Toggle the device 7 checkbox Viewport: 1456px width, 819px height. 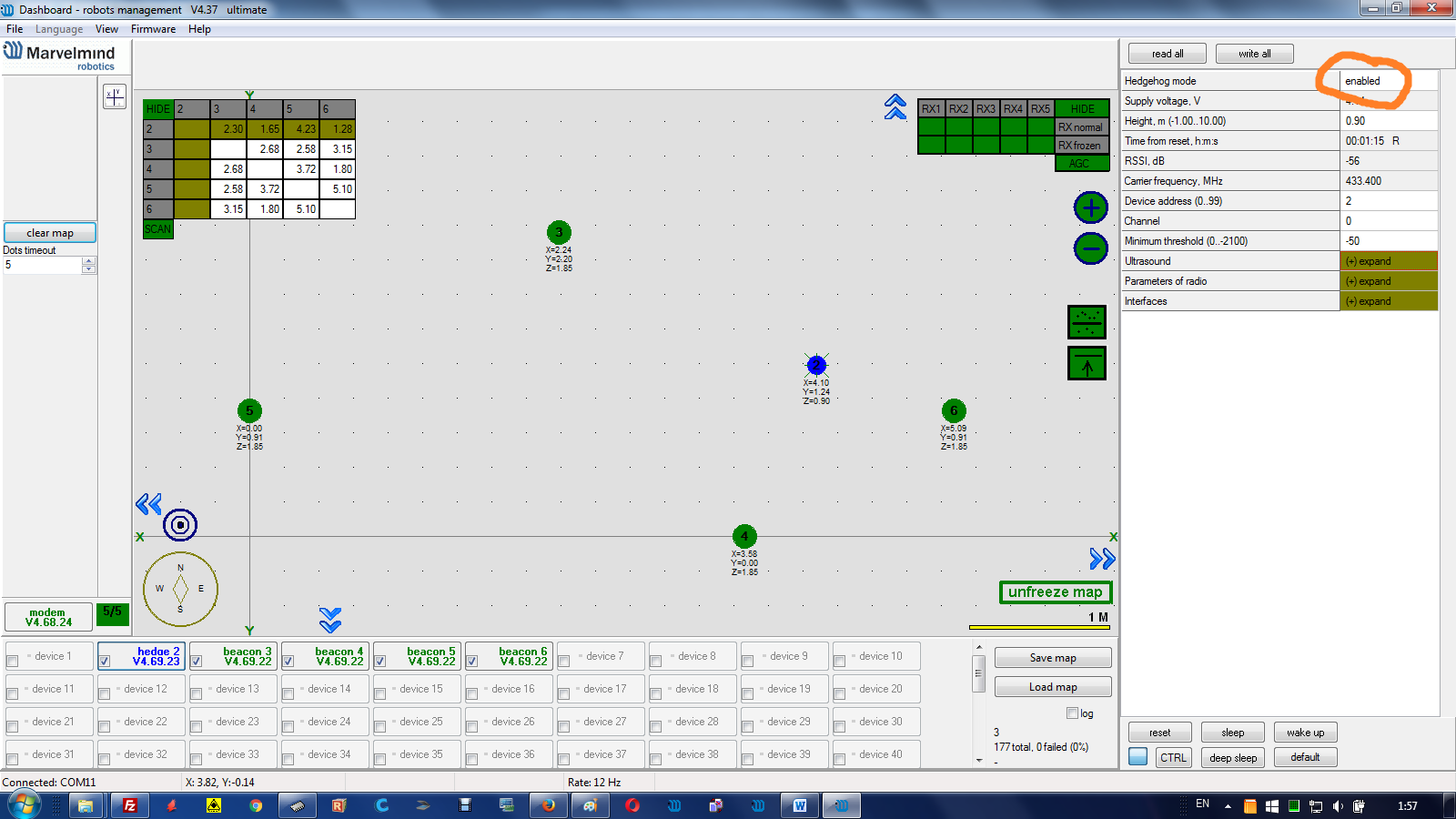564,662
